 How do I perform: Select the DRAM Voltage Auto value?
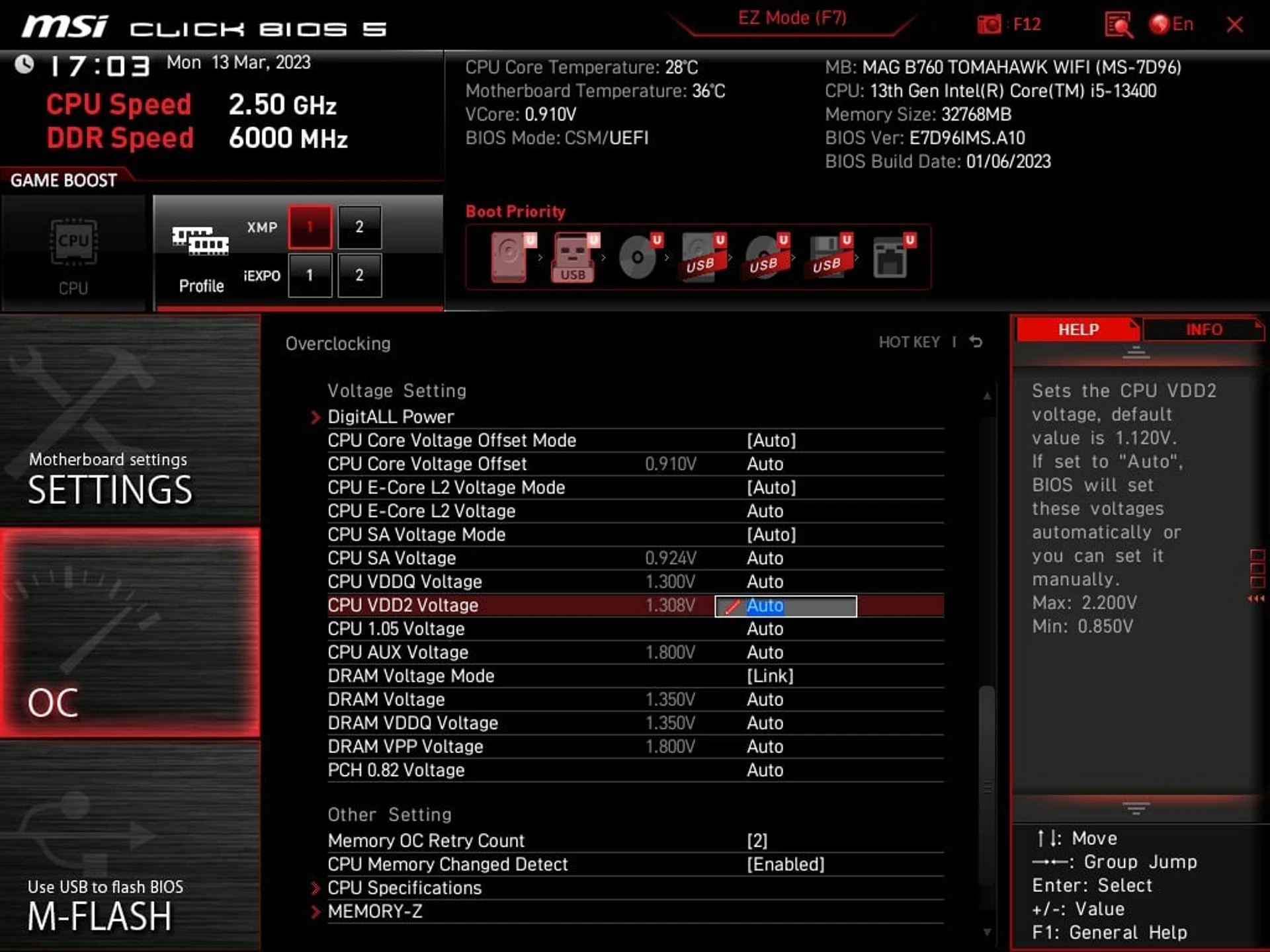point(765,699)
